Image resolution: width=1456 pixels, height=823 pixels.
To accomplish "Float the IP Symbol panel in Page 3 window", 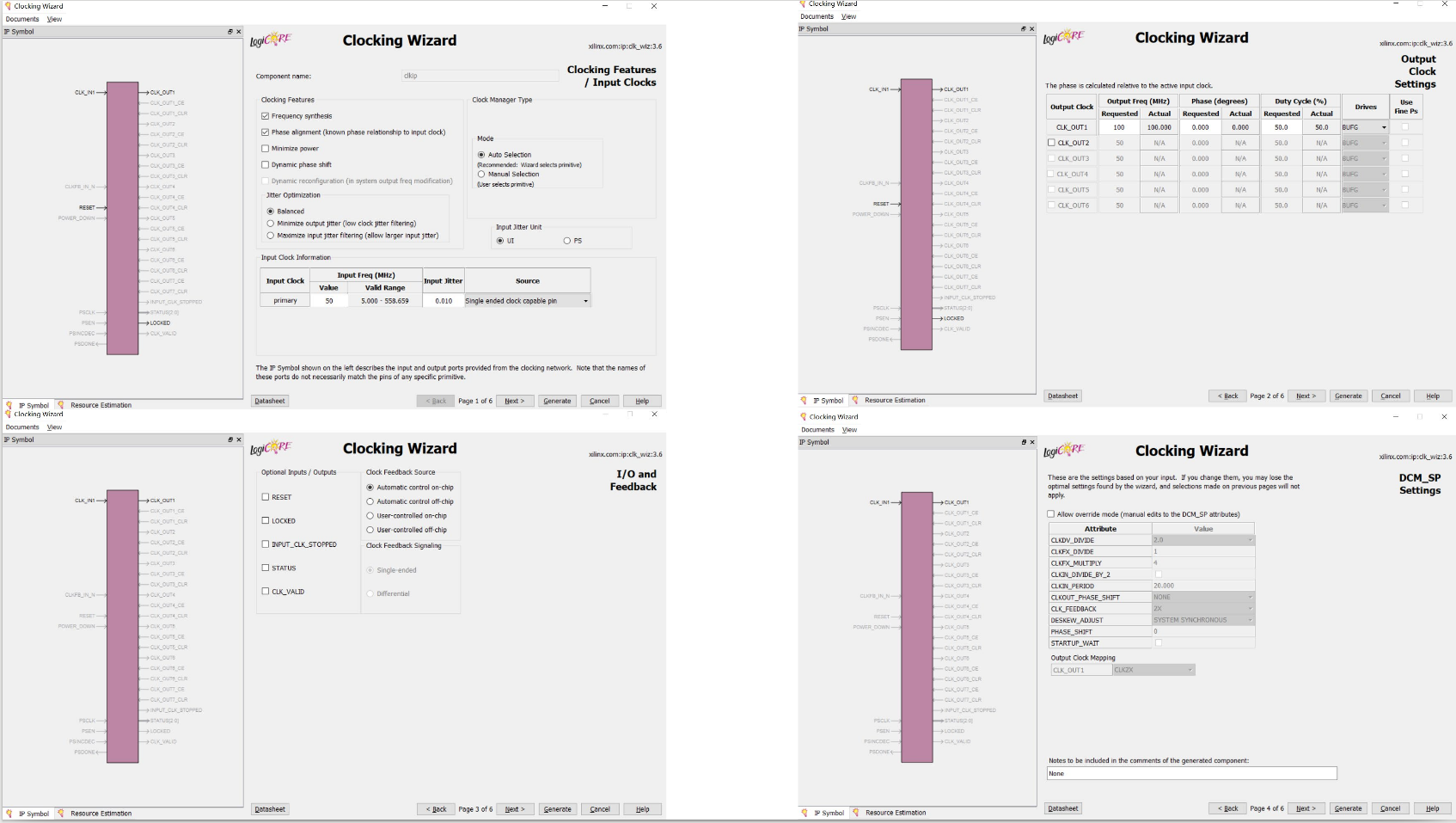I will click(x=229, y=439).
